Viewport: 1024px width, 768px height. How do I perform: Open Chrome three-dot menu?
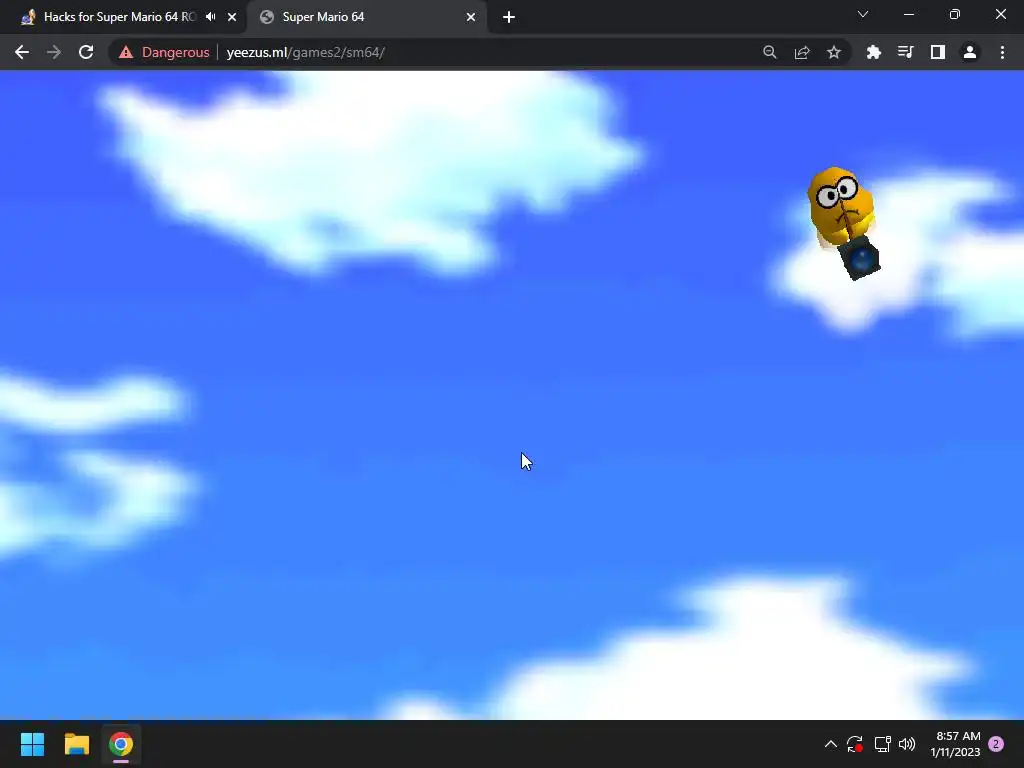(x=1002, y=52)
